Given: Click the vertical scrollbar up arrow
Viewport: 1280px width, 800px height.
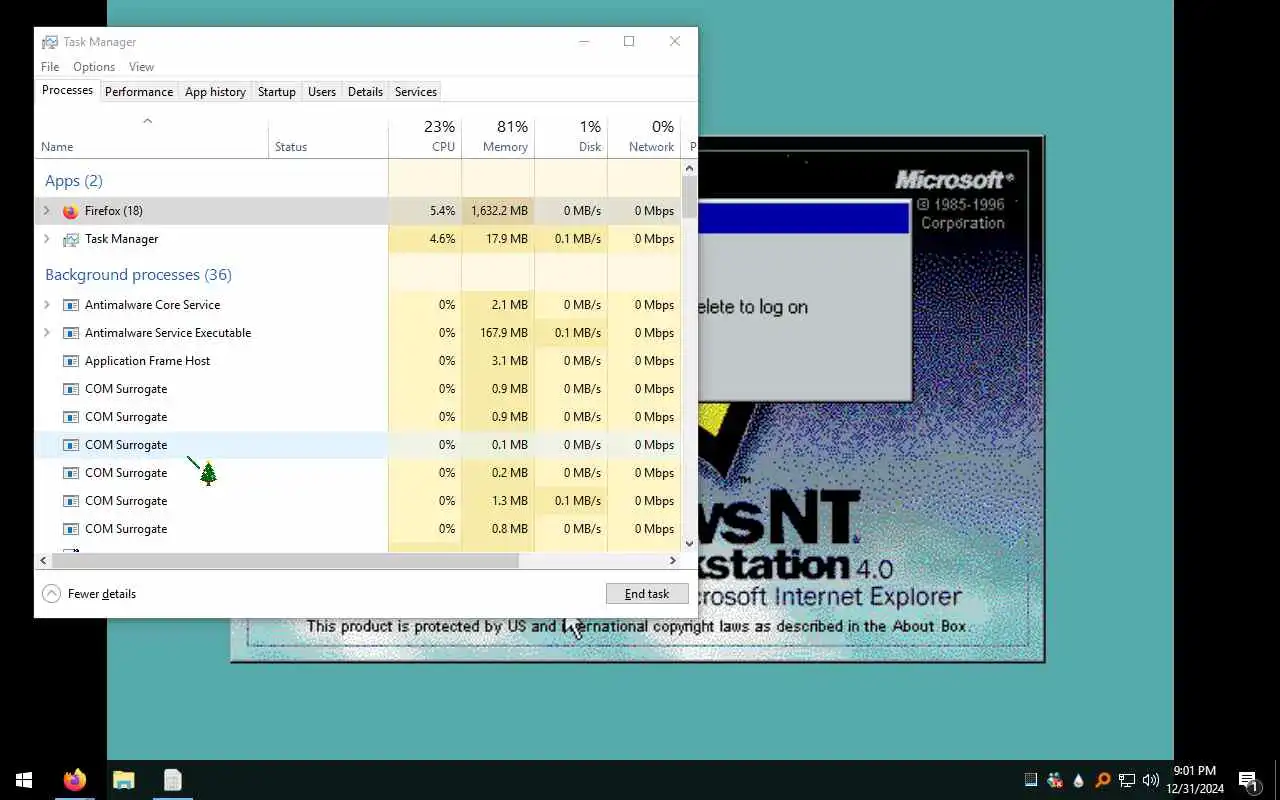Looking at the screenshot, I should [689, 168].
